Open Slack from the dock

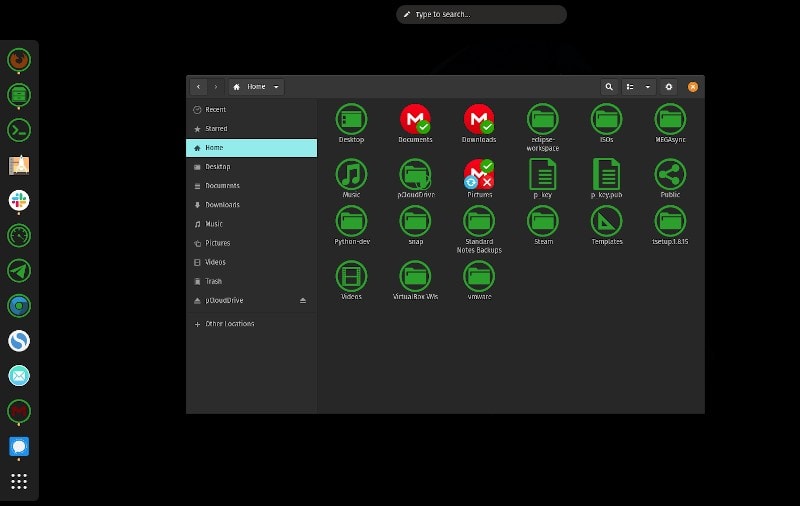pyautogui.click(x=19, y=200)
